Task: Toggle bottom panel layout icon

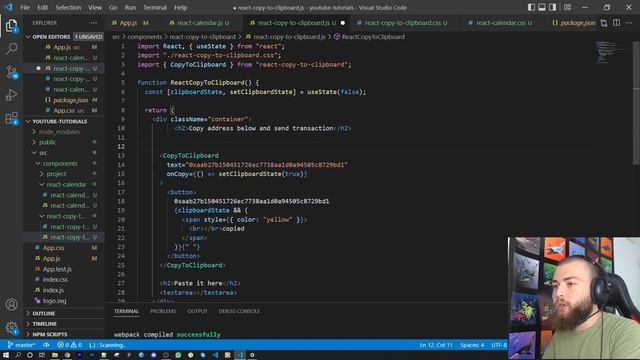Action: click(x=542, y=7)
